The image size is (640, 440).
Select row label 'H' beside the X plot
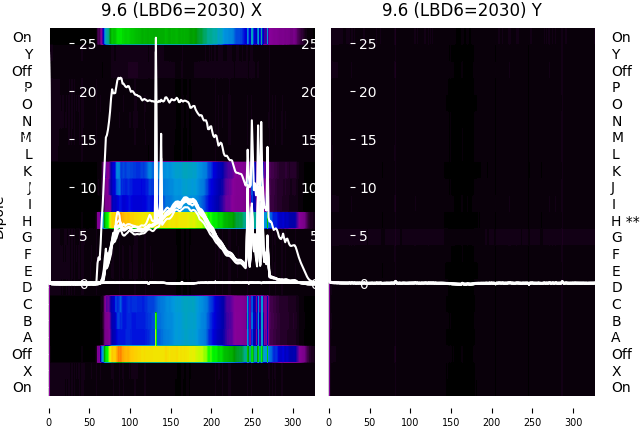pyautogui.click(x=27, y=221)
